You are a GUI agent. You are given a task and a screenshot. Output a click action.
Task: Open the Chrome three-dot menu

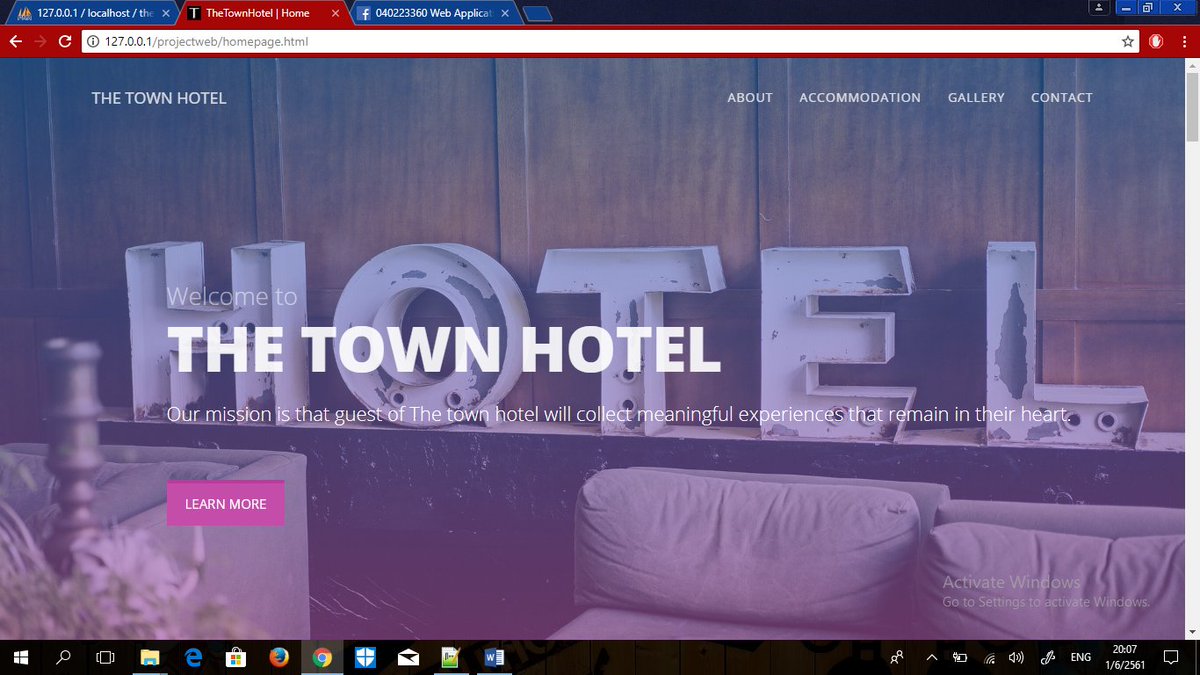[x=1184, y=41]
